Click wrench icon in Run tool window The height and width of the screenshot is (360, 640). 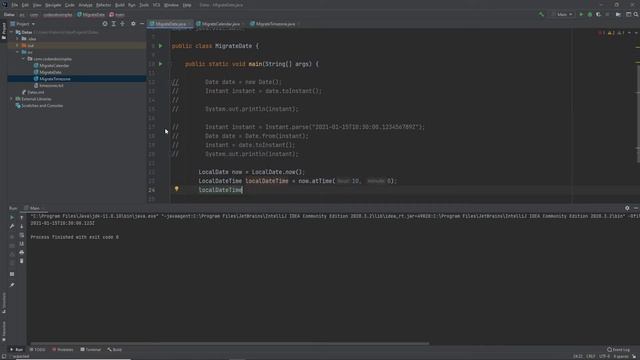pos(12,226)
